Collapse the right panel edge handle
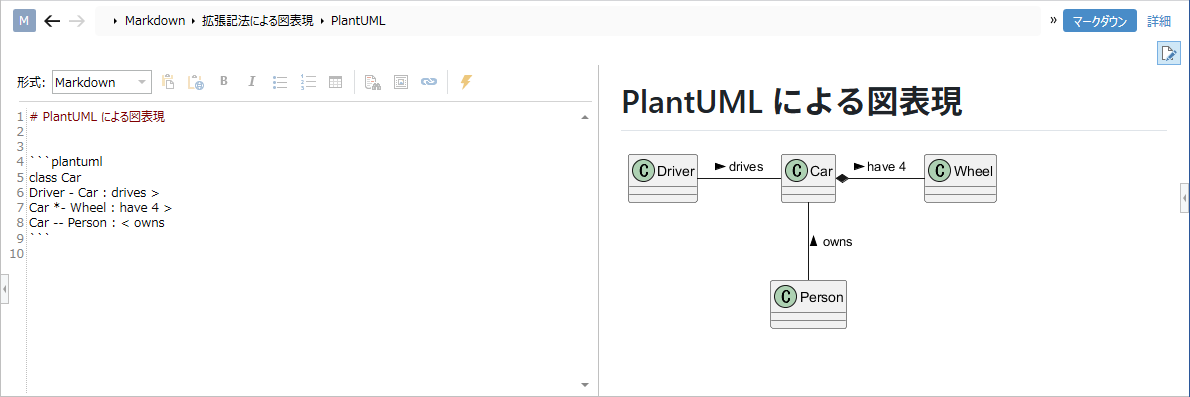The width and height of the screenshot is (1190, 397). pos(1185,197)
